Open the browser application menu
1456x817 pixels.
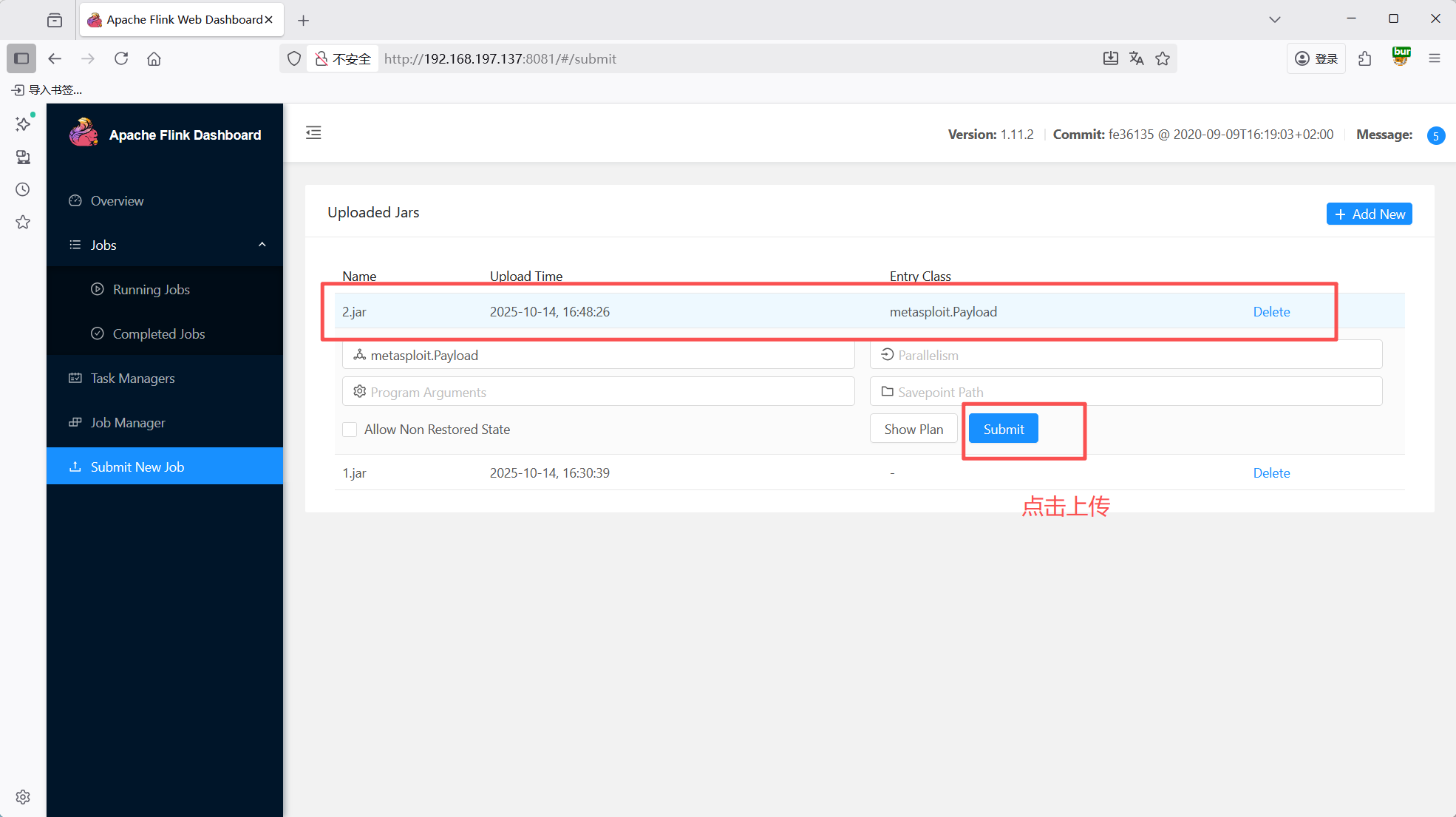click(x=1434, y=58)
